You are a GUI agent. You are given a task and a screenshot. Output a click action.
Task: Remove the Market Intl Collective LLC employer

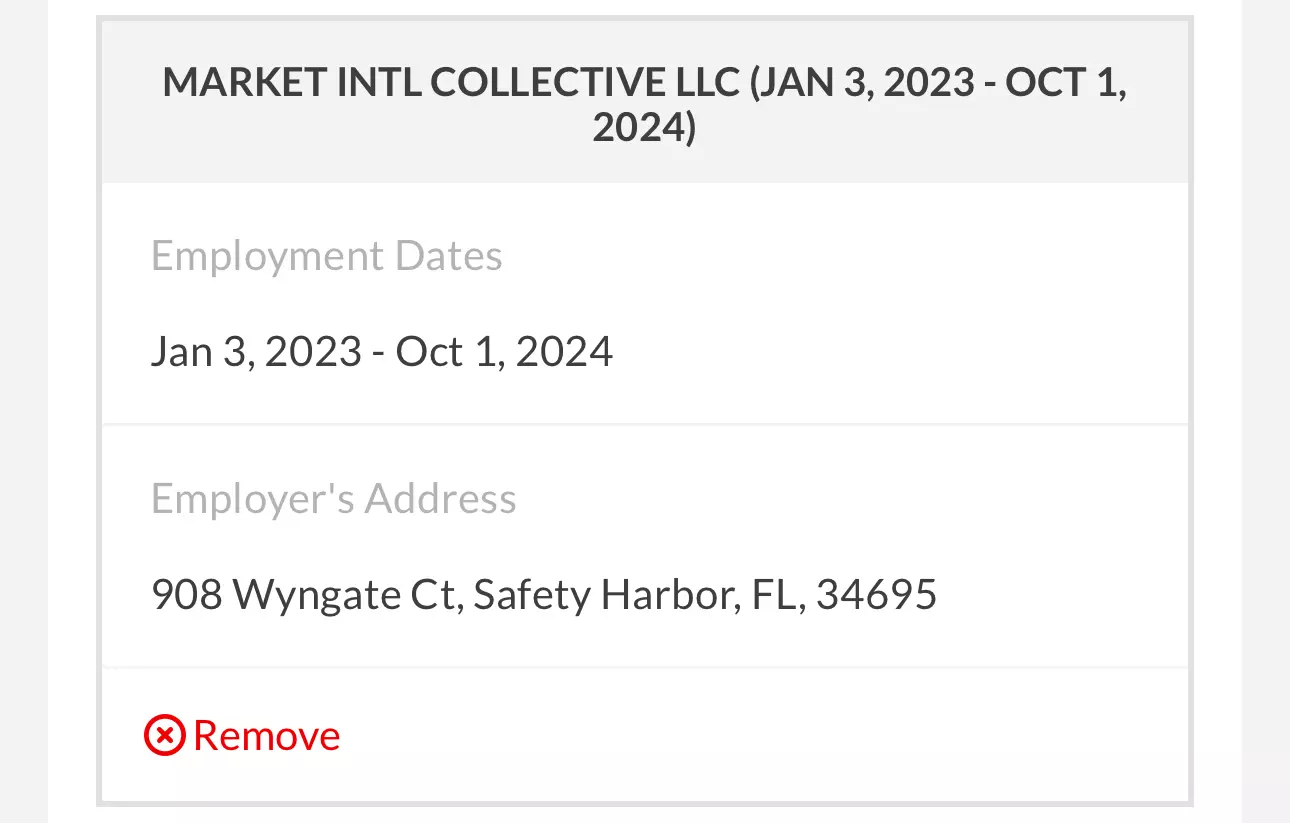click(242, 736)
